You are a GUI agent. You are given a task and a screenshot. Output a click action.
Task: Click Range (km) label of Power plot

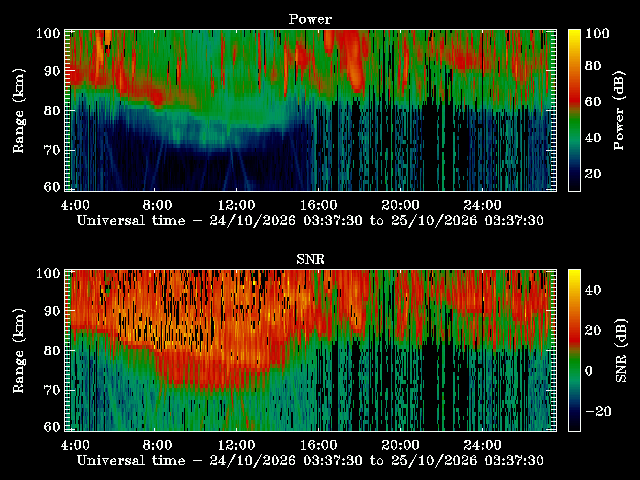coord(19,111)
